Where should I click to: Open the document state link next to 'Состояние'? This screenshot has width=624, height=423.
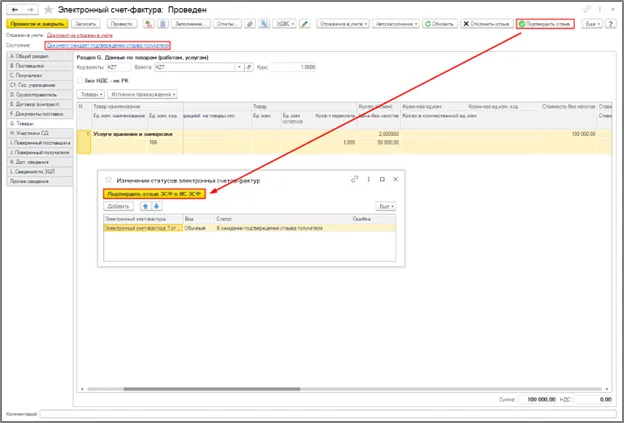[108, 45]
